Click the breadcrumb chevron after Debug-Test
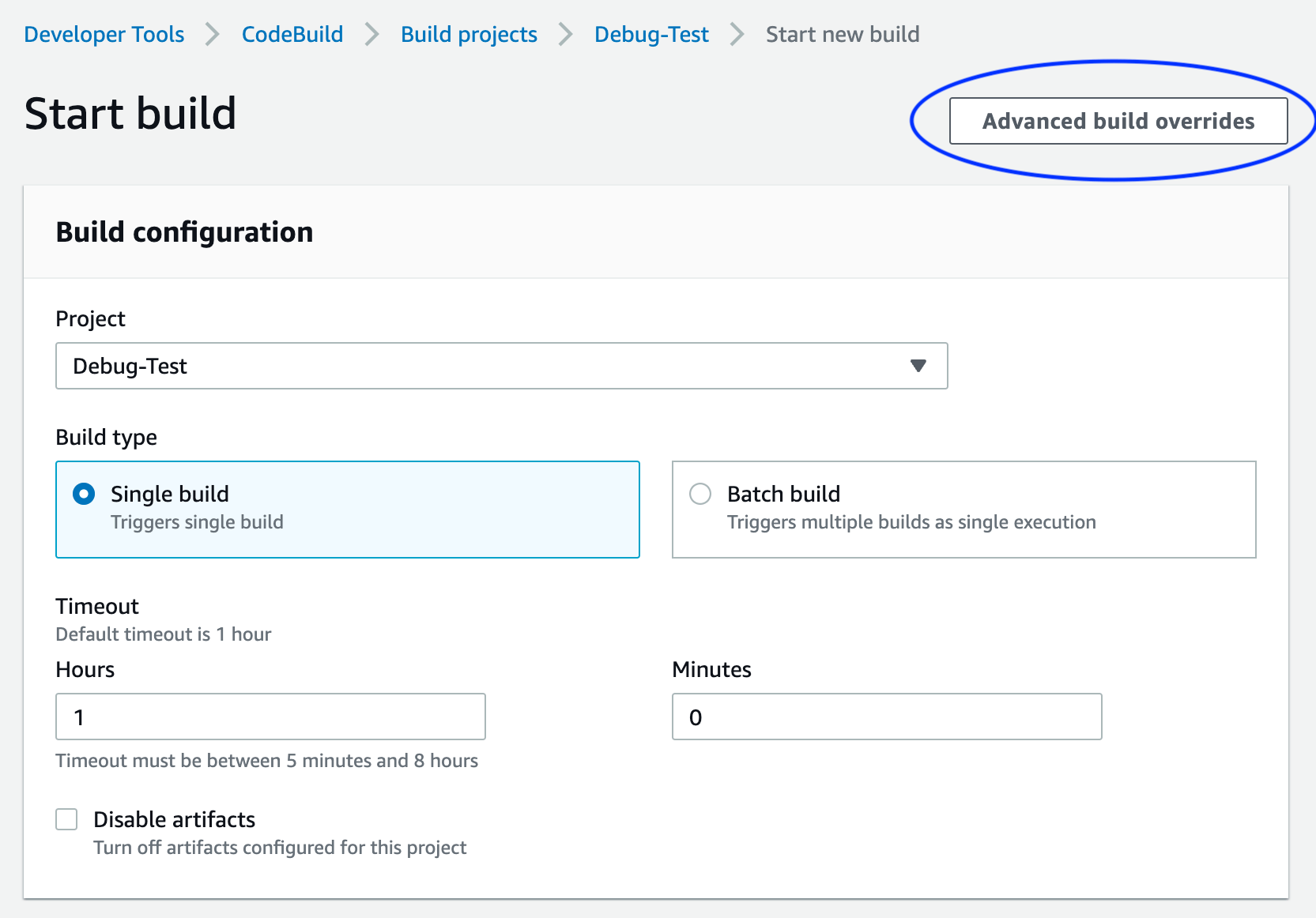 [737, 34]
